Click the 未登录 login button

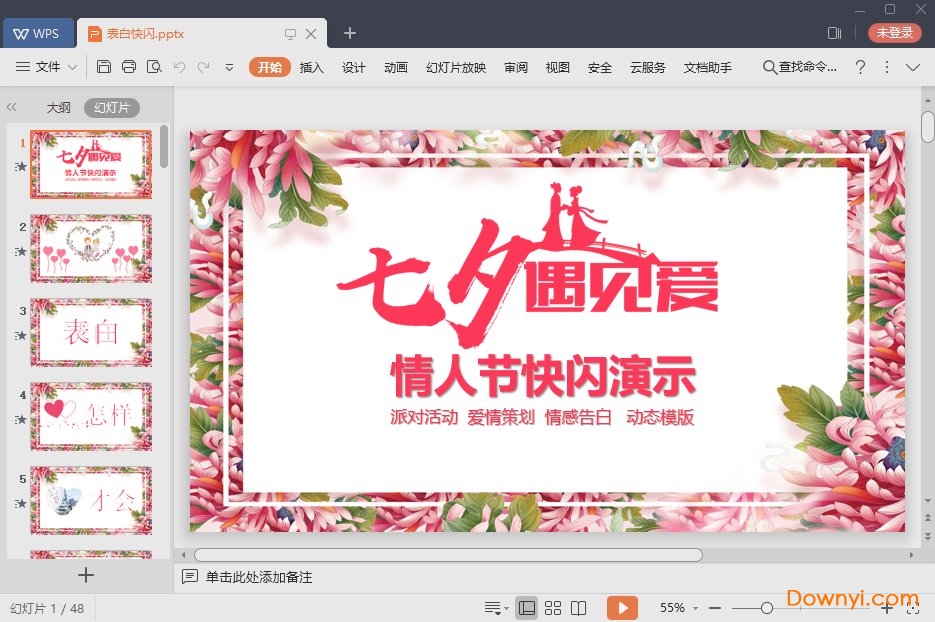point(894,33)
